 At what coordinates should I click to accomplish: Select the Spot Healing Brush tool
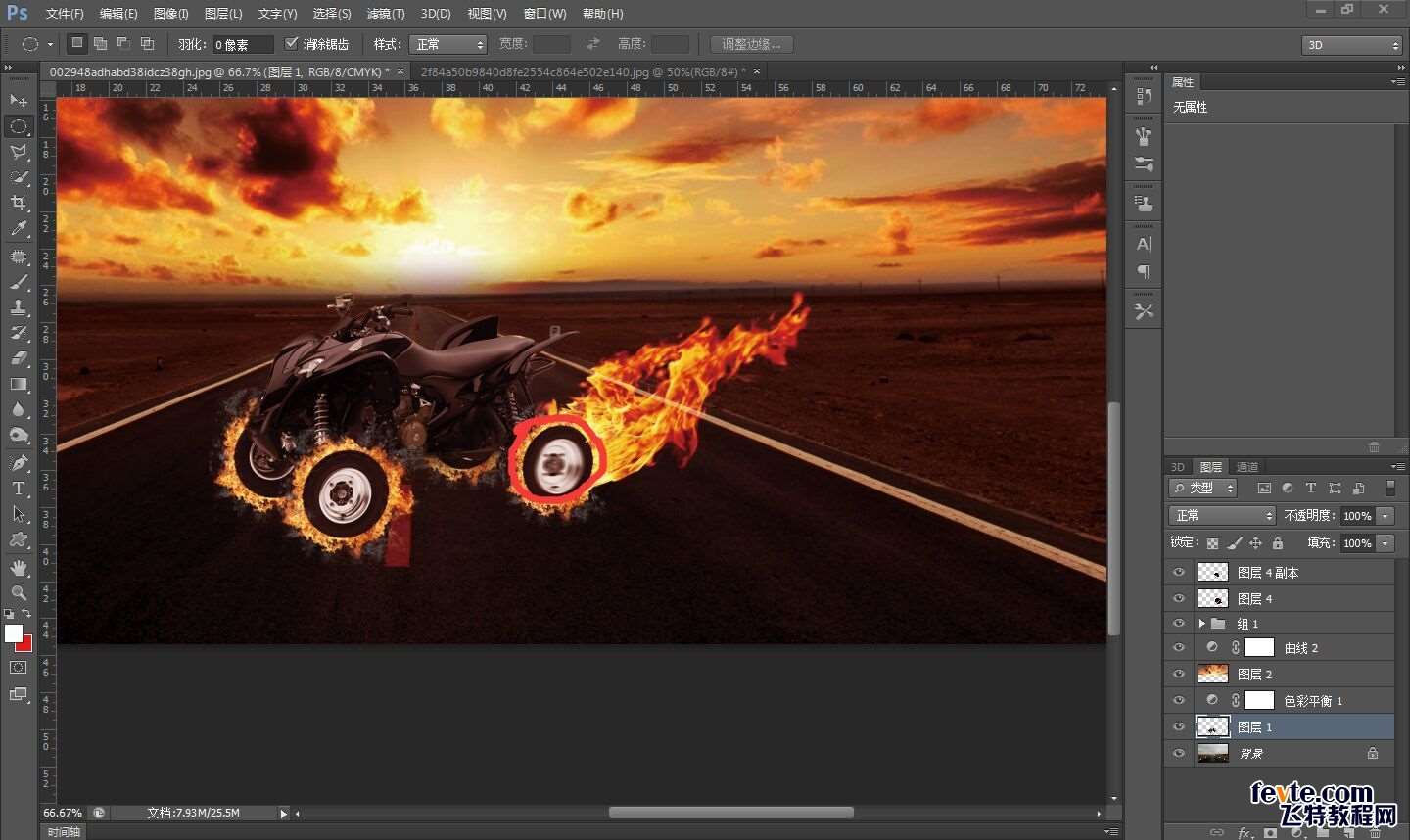pyautogui.click(x=19, y=257)
